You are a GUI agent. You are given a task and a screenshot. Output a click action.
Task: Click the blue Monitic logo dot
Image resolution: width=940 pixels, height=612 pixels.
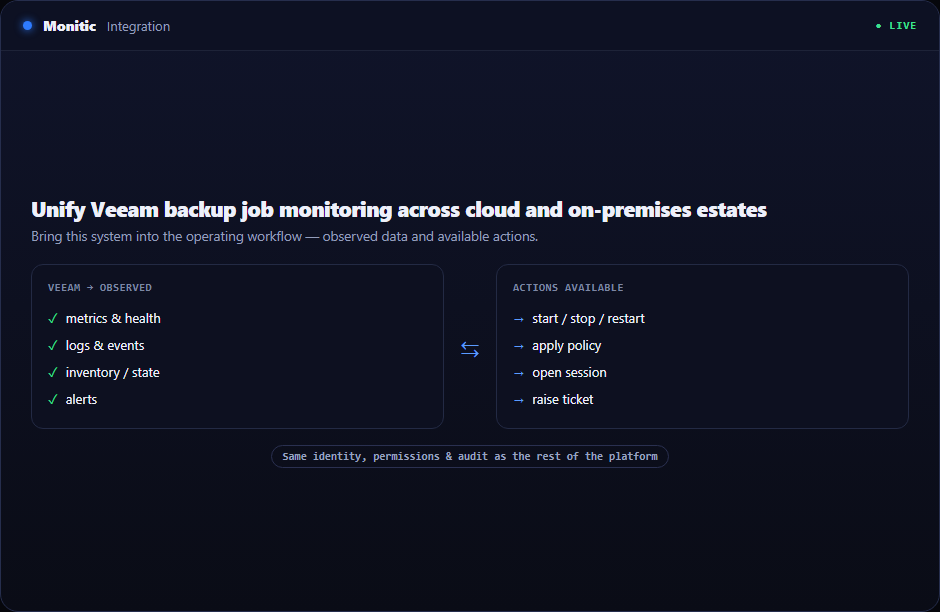[x=28, y=26]
